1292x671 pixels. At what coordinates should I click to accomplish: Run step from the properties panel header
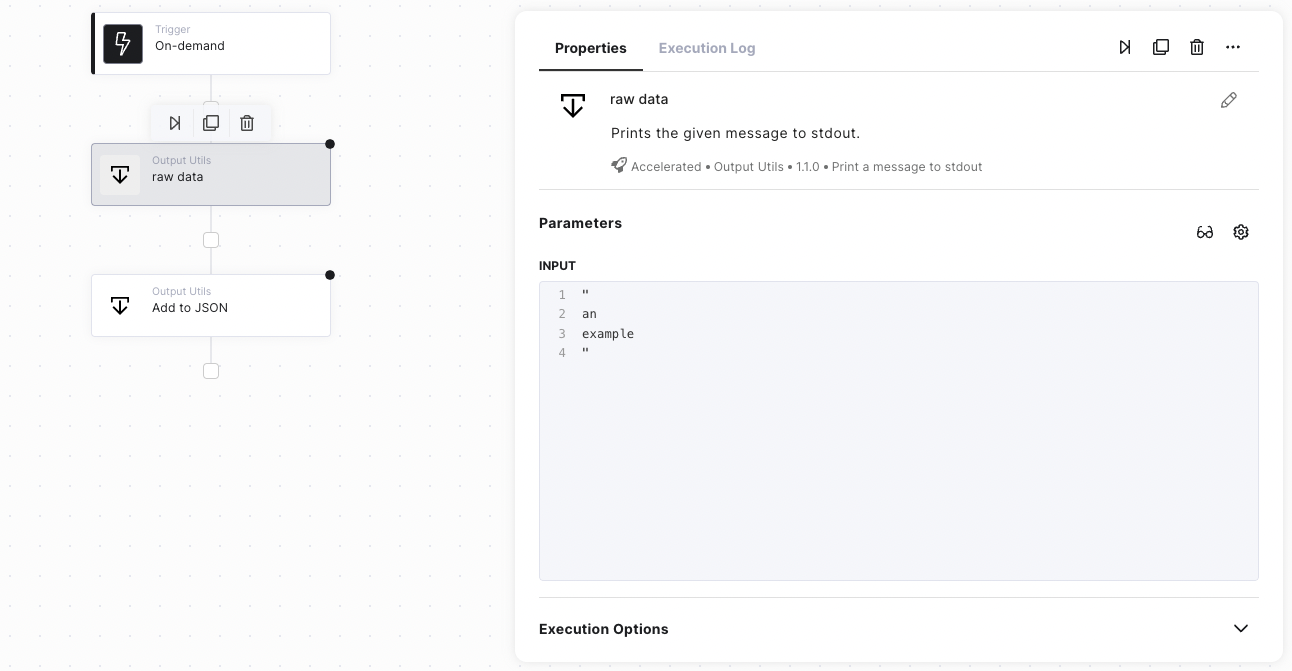point(1125,47)
